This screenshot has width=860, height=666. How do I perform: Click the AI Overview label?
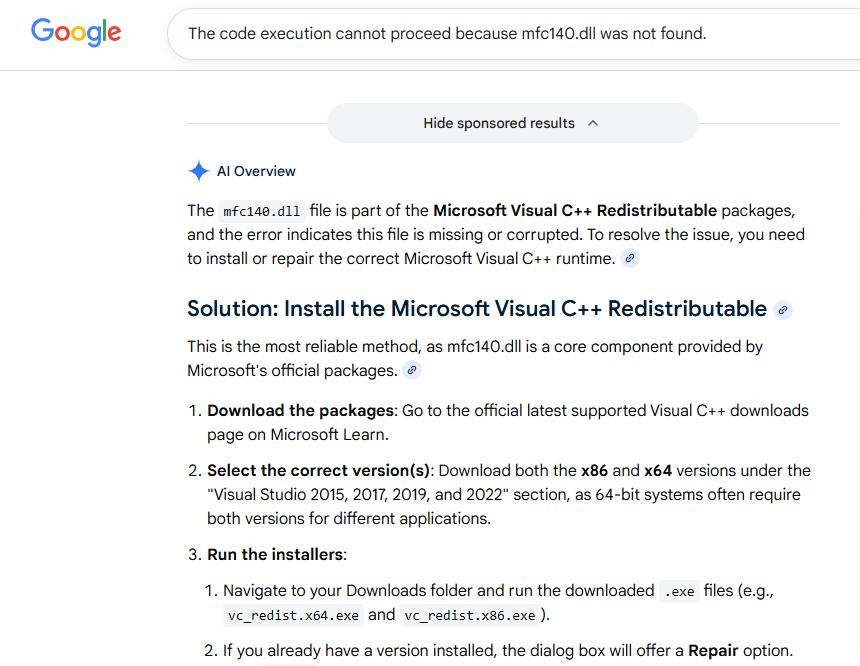(x=256, y=171)
